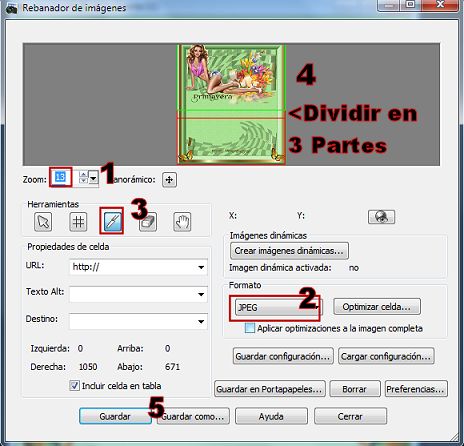Click the Guardar button
This screenshot has width=464, height=446.
pos(115,416)
